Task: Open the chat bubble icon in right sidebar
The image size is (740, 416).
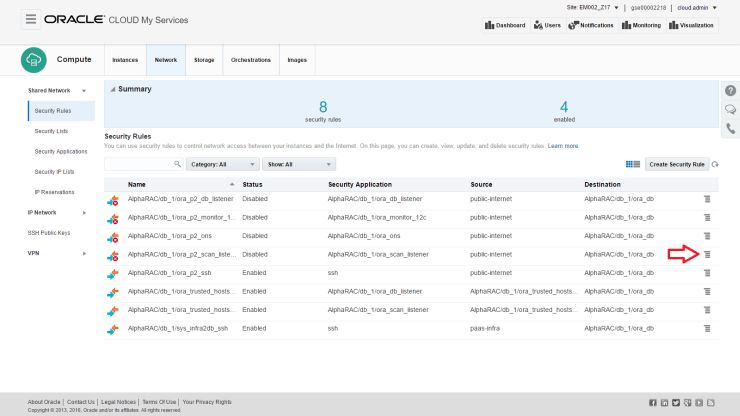Action: [730, 110]
